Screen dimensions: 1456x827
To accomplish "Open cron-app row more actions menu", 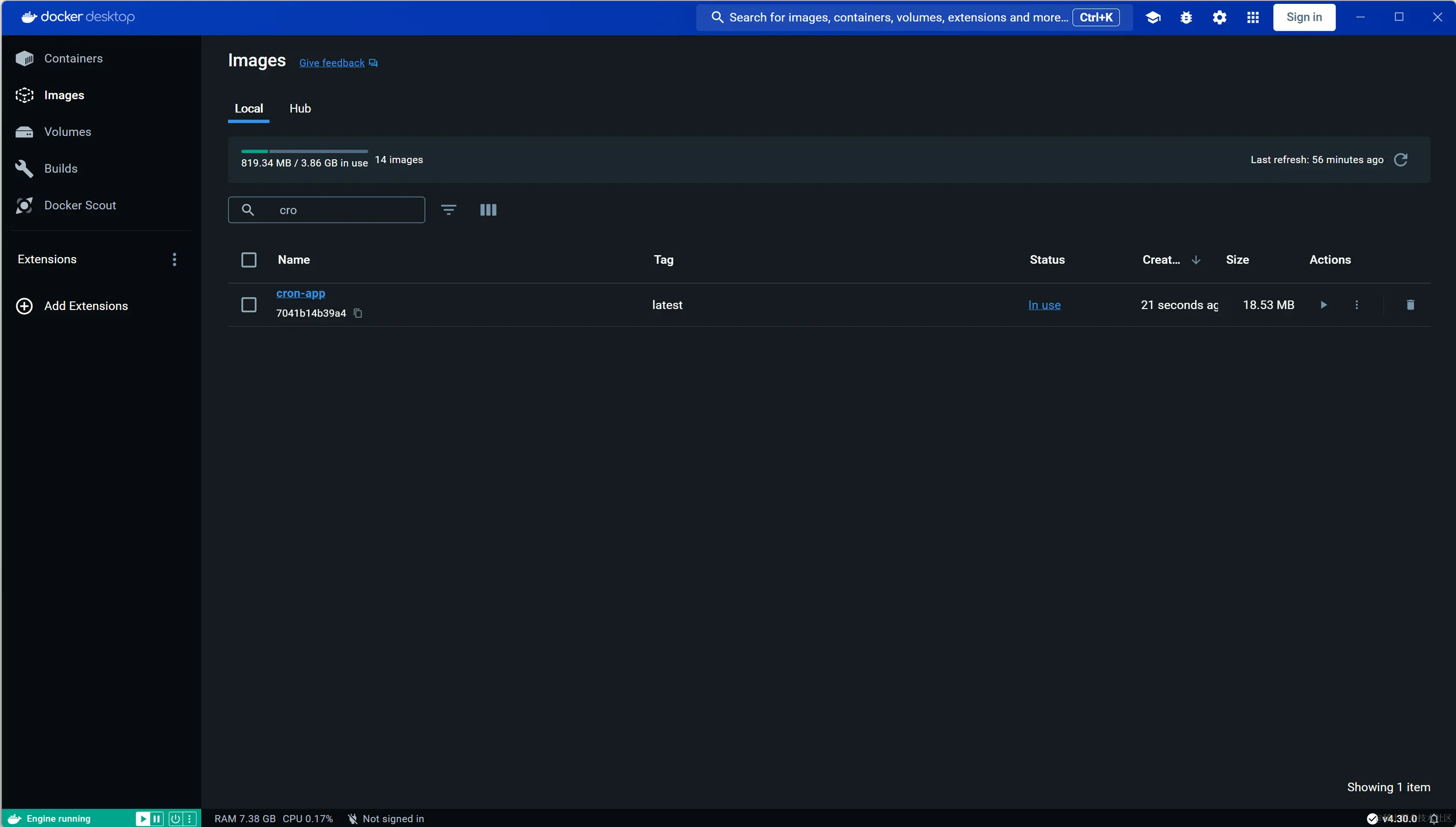I will [1357, 305].
